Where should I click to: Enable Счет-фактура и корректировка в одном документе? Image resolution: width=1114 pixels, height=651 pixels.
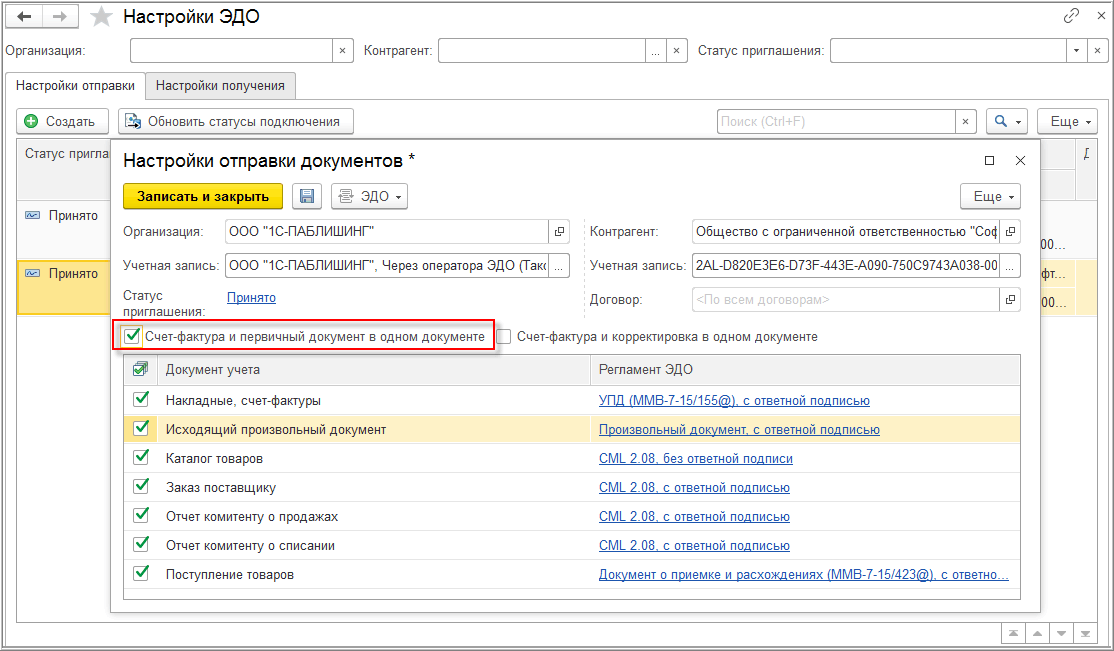(x=505, y=337)
